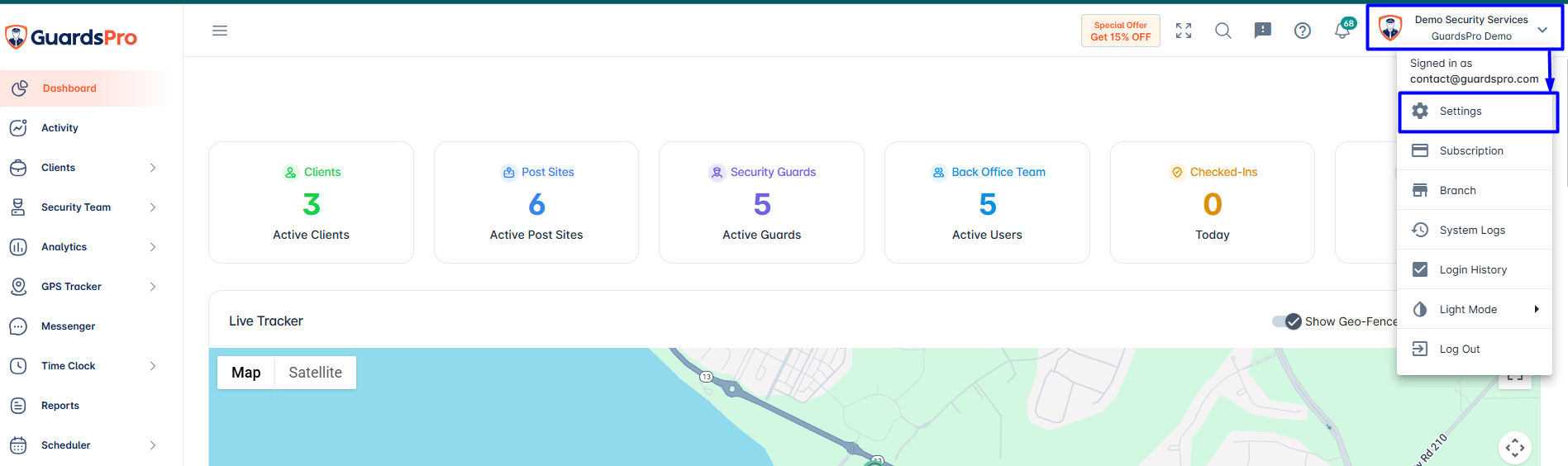Open the Post Sites stats card

tap(536, 202)
